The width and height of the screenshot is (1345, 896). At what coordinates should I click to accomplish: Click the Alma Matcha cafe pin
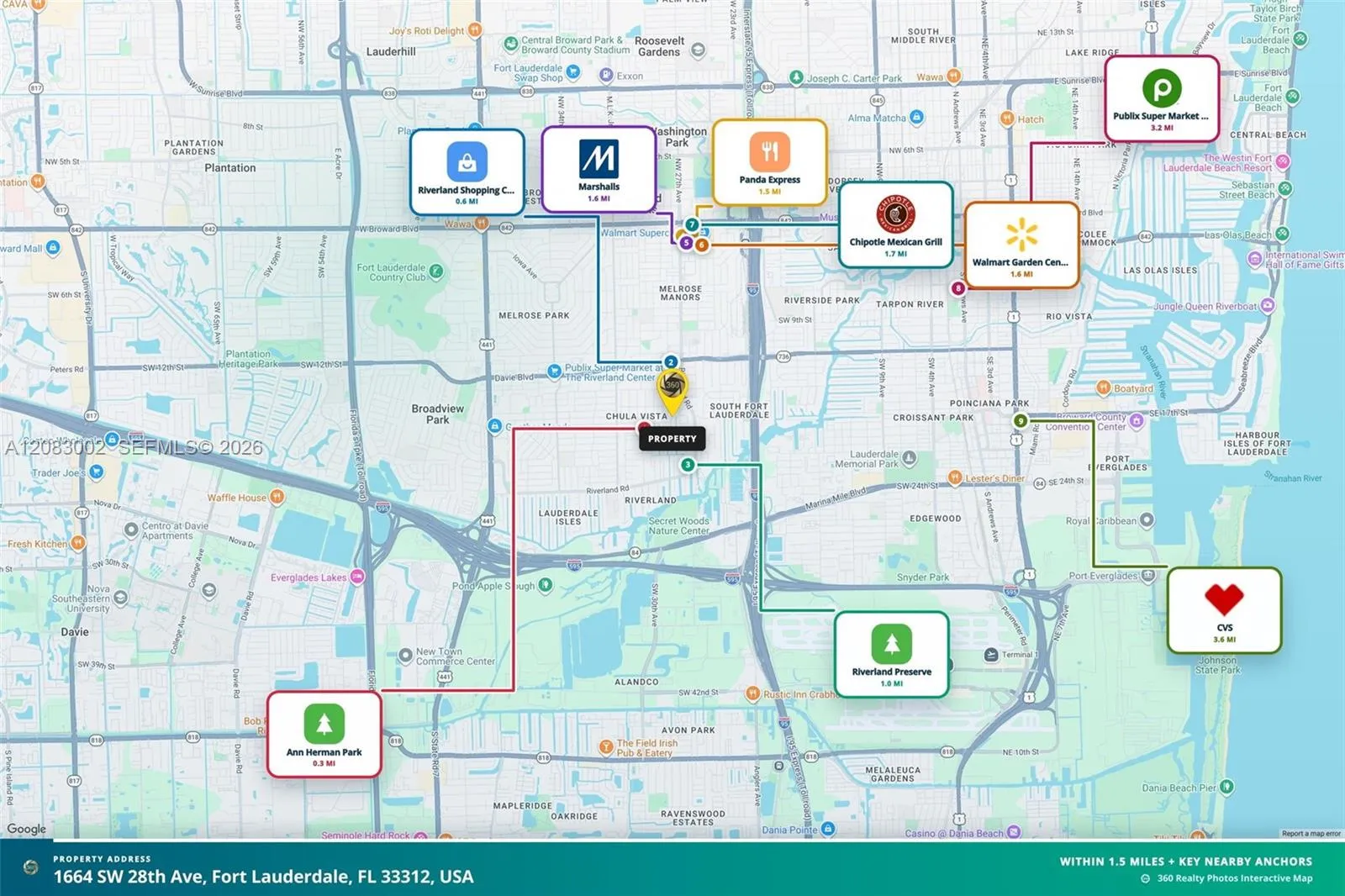pyautogui.click(x=917, y=117)
